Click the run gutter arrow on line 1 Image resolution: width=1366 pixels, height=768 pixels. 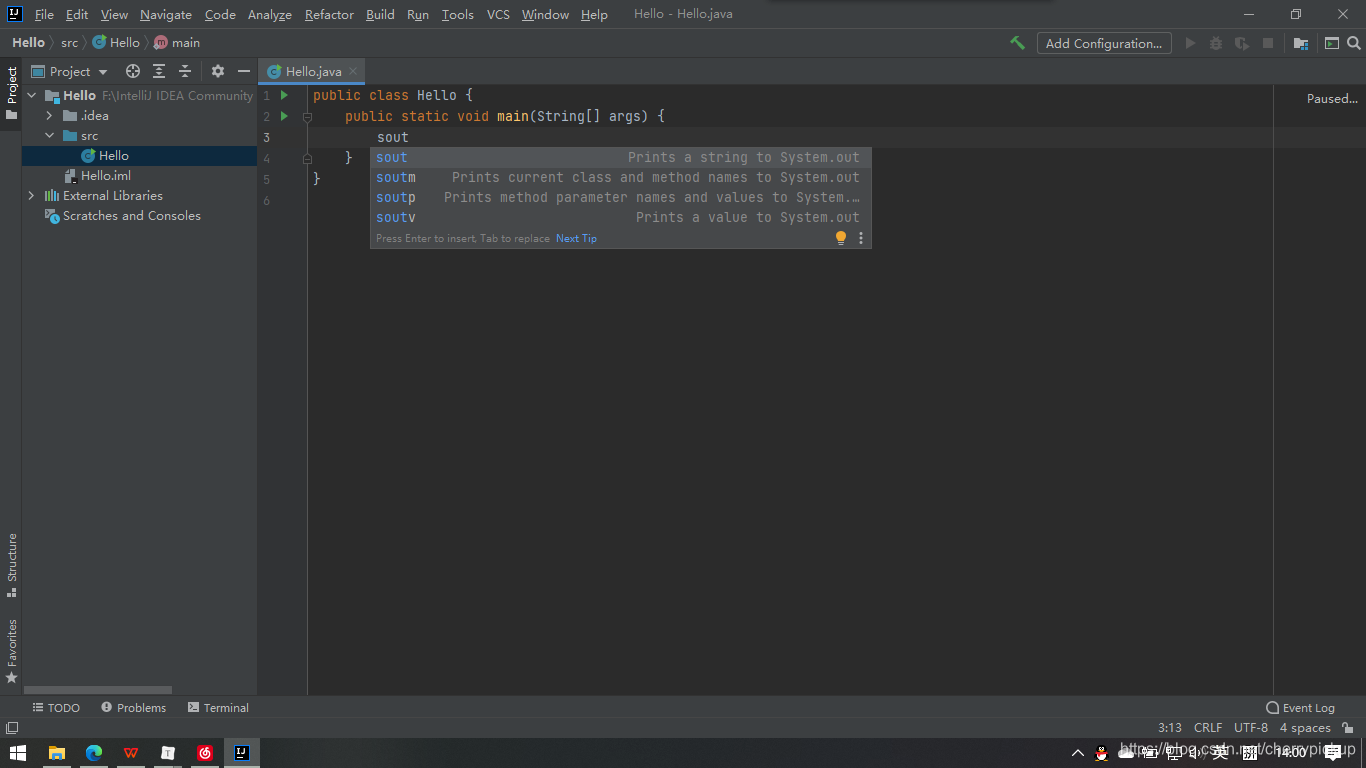284,95
